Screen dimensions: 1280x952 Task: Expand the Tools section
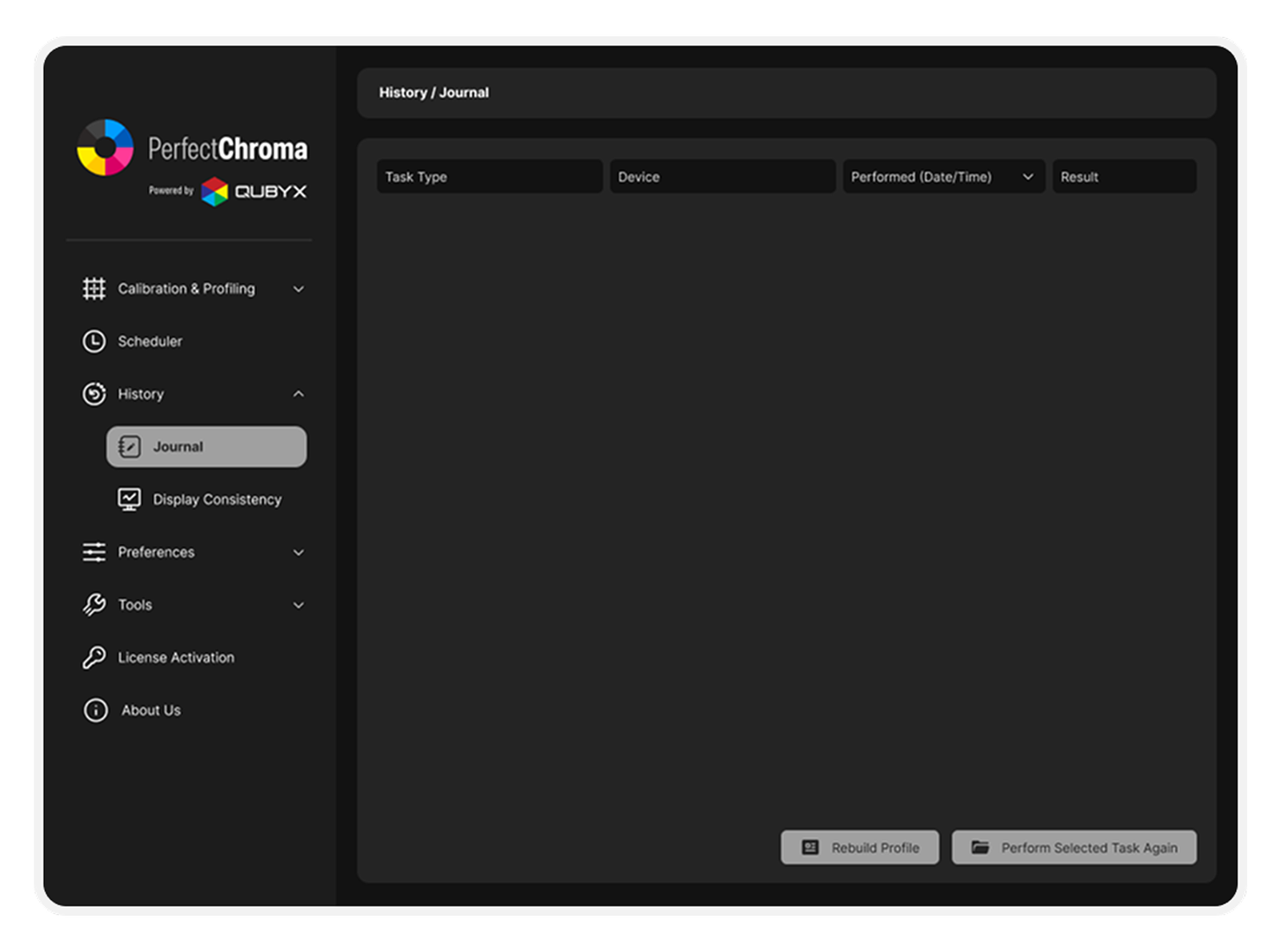tap(298, 605)
